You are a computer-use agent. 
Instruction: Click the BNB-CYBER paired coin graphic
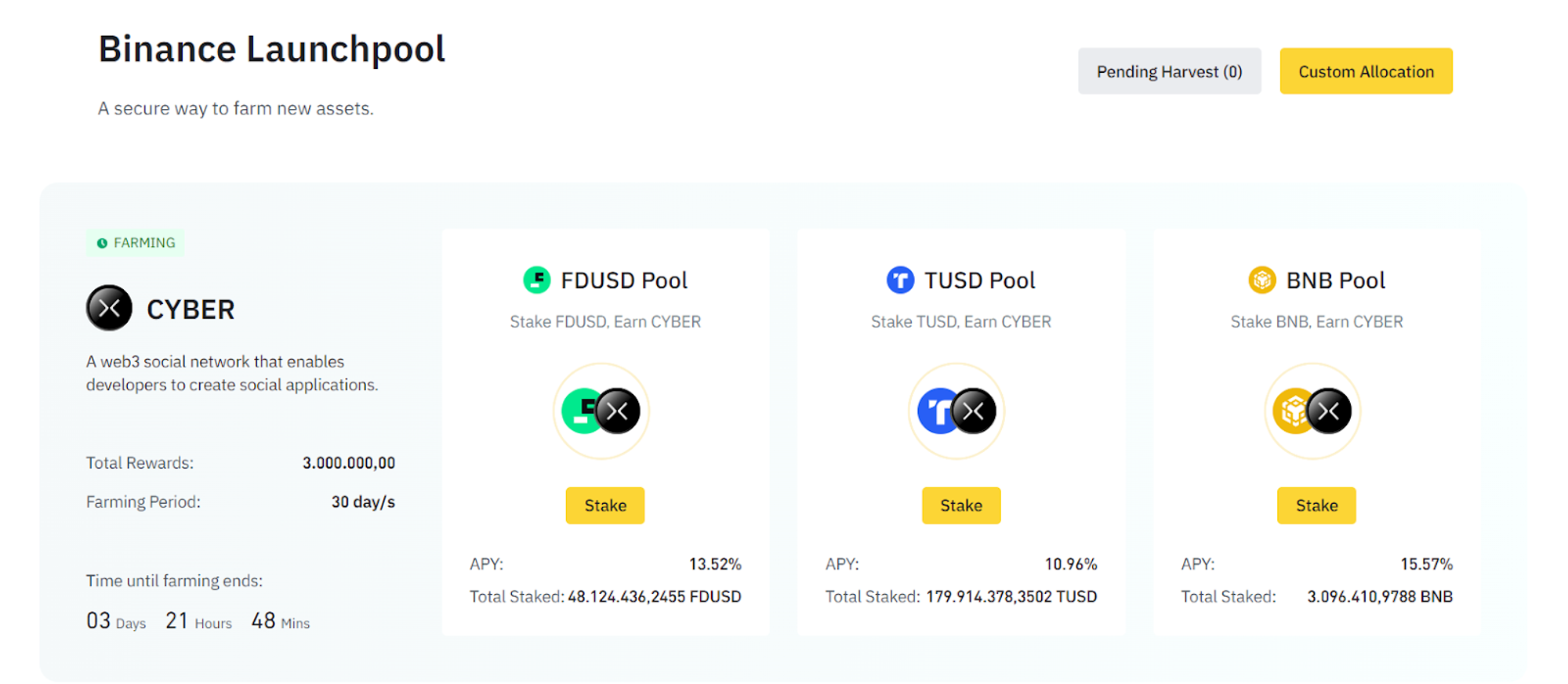(1312, 411)
